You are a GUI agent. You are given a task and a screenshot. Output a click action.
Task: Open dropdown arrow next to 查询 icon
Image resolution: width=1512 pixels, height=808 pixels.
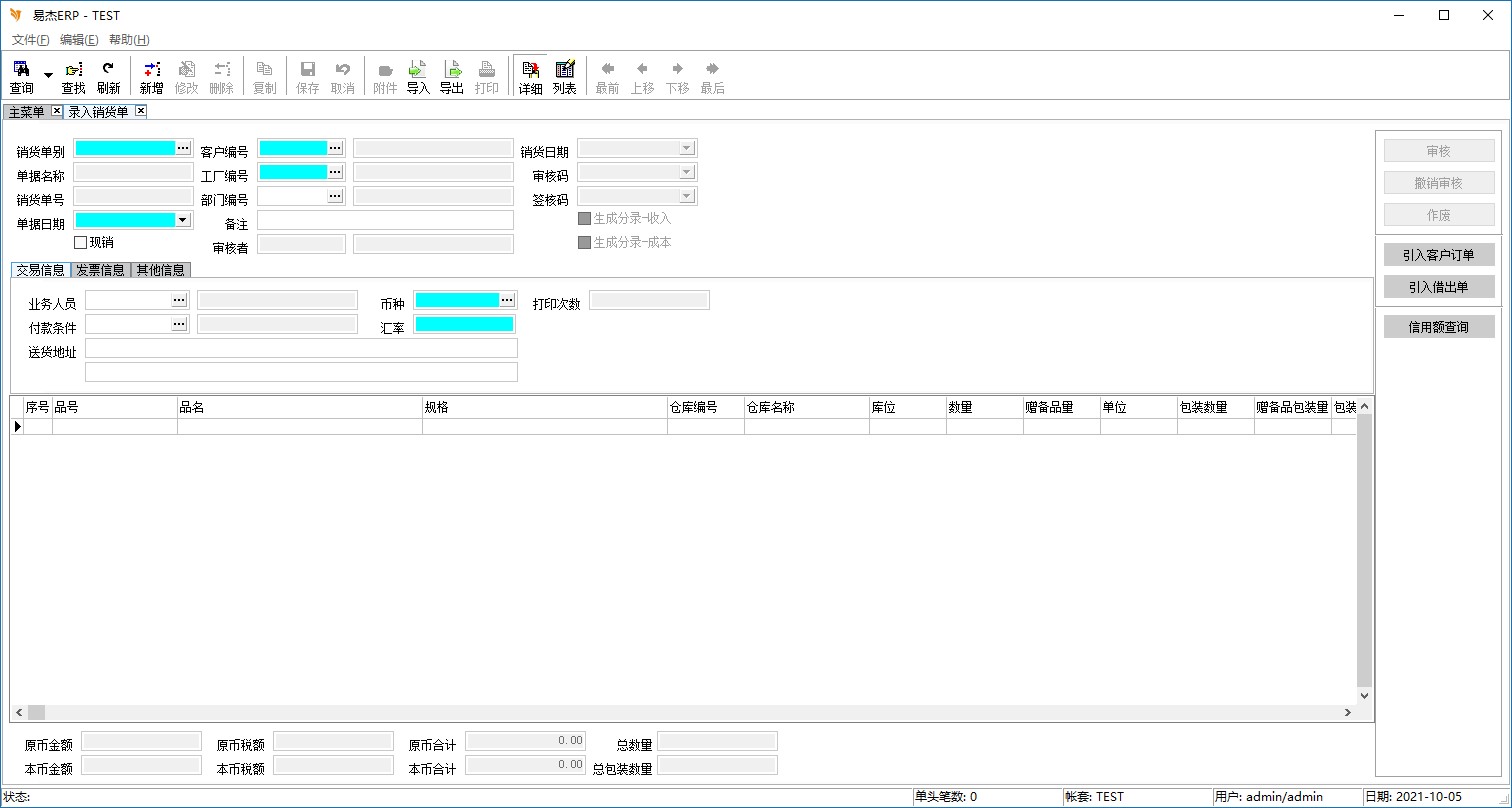click(x=48, y=76)
